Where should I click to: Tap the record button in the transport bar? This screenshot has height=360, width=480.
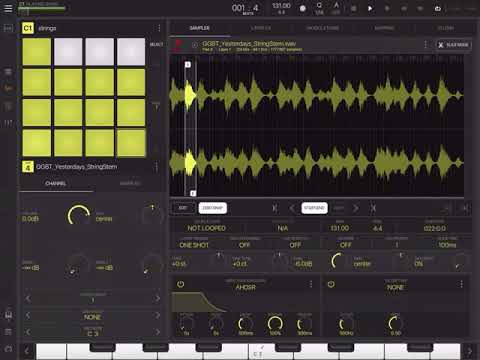tap(303, 8)
